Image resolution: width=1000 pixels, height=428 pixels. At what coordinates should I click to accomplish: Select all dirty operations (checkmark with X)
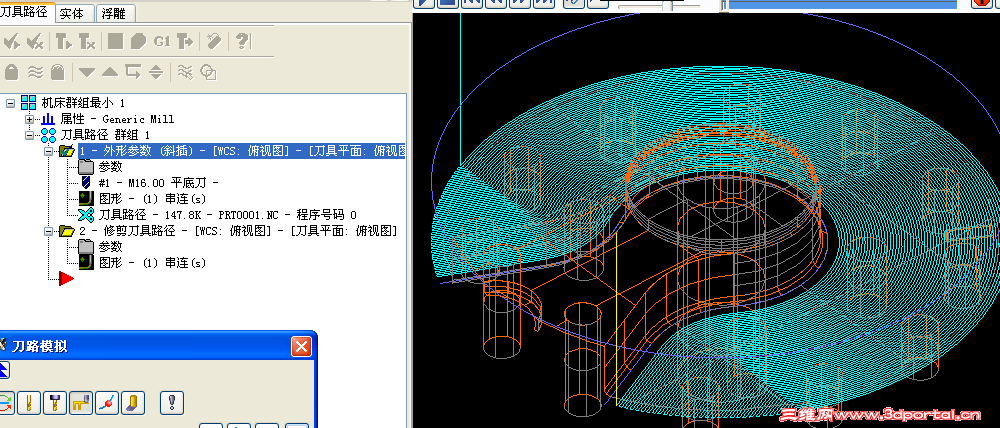[x=34, y=43]
